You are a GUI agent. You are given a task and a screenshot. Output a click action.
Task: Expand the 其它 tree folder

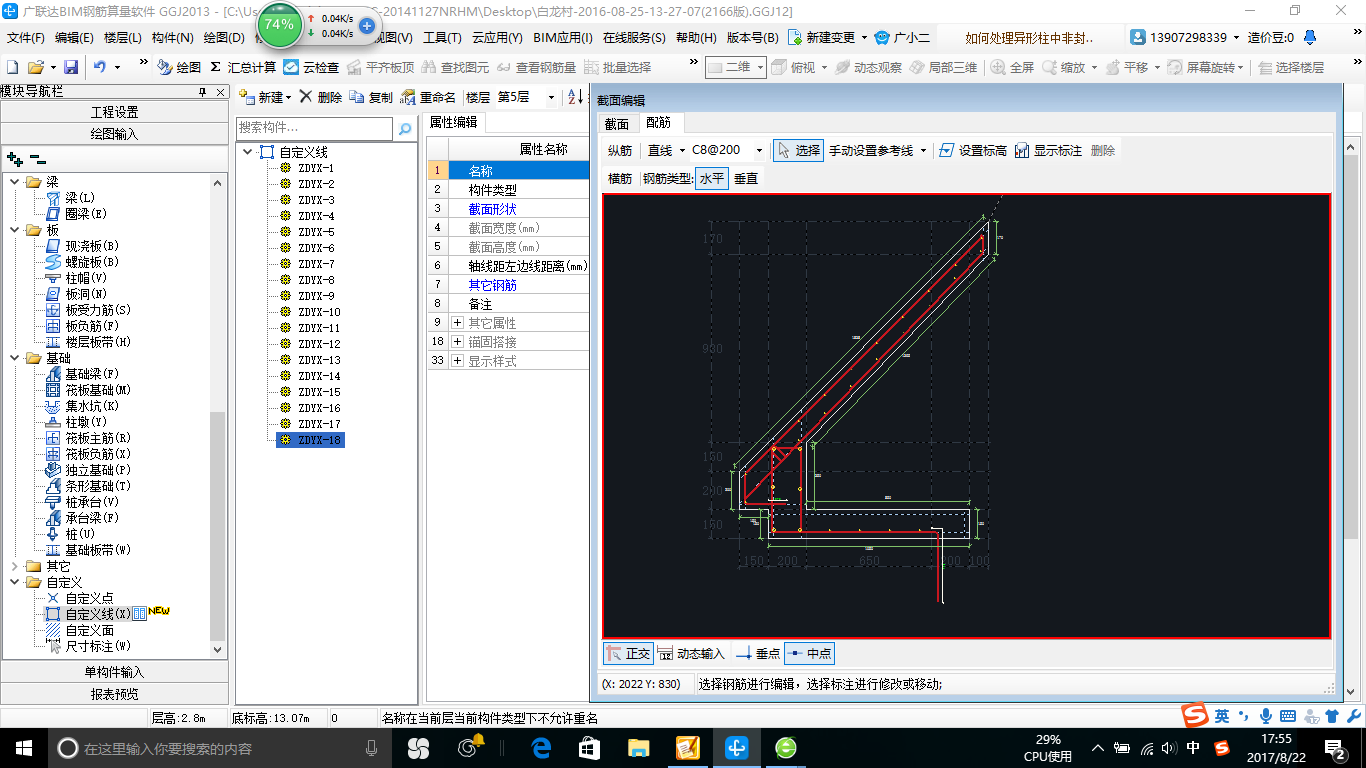point(14,566)
